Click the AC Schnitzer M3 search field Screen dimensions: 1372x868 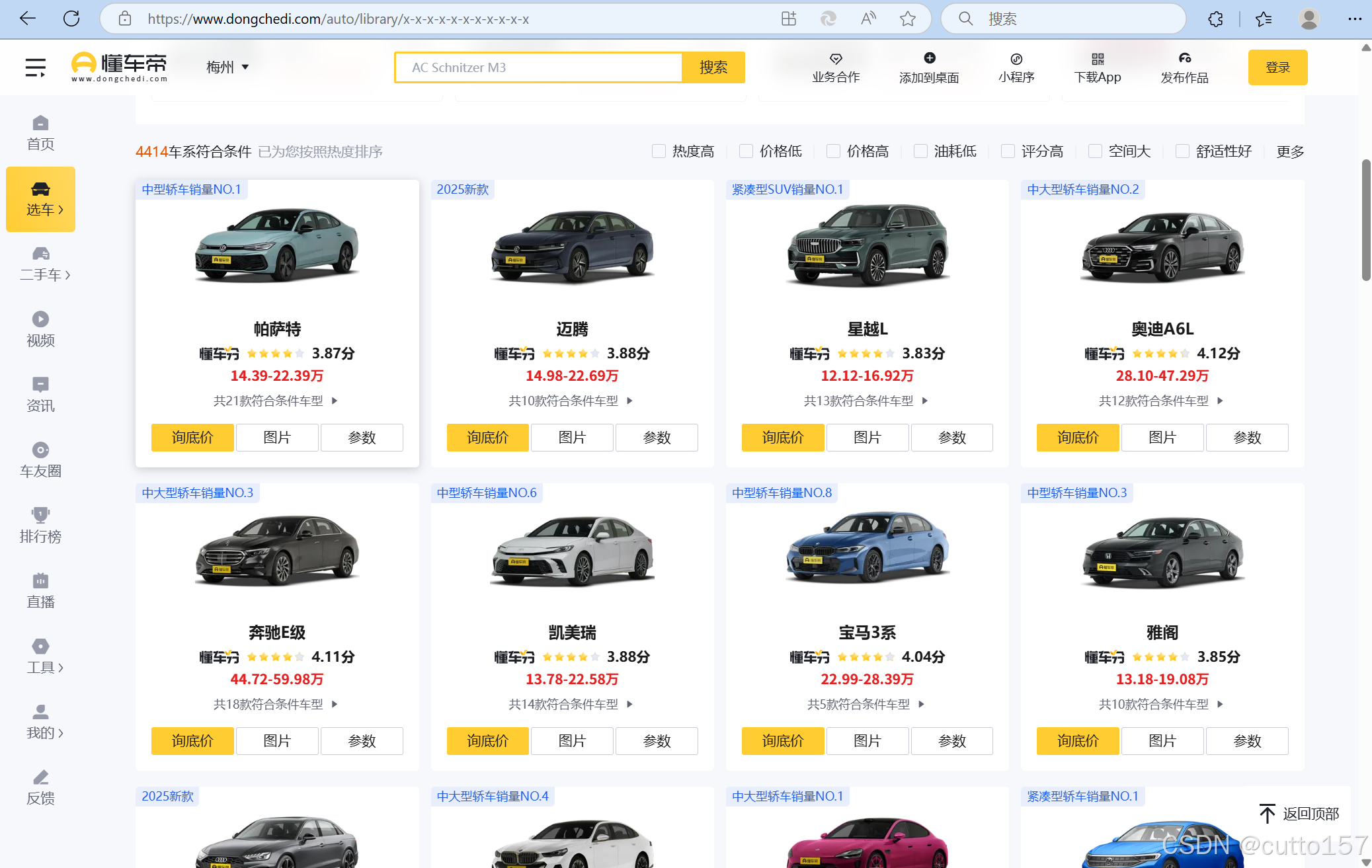click(538, 67)
